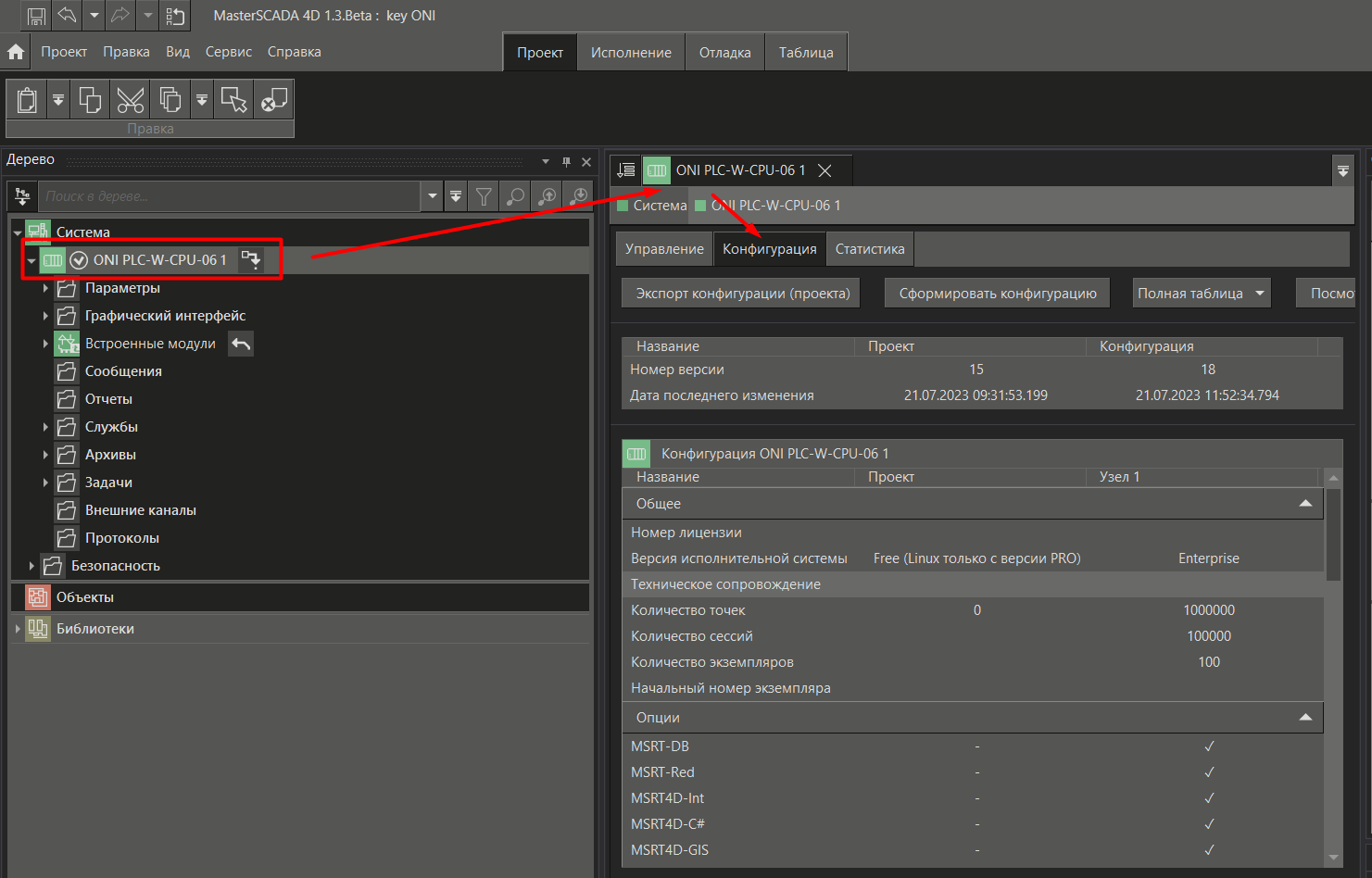
Task: Toggle the pin on the Дерево panel
Action: tap(566, 162)
